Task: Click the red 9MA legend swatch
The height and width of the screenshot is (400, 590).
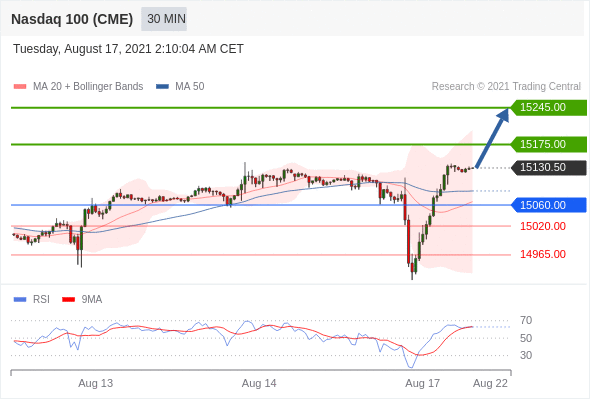Action: coord(68,300)
